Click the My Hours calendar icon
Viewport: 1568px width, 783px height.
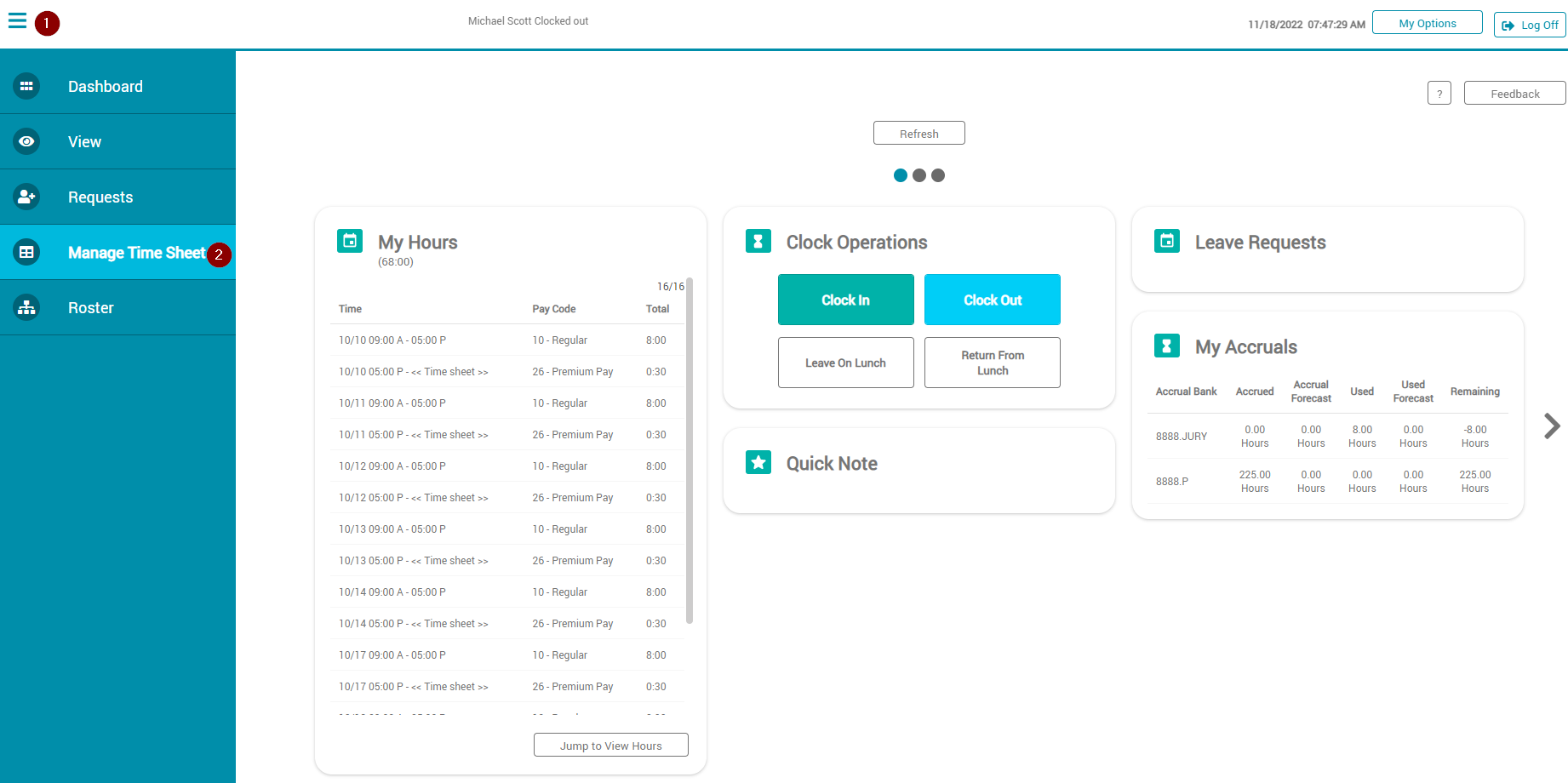(350, 241)
